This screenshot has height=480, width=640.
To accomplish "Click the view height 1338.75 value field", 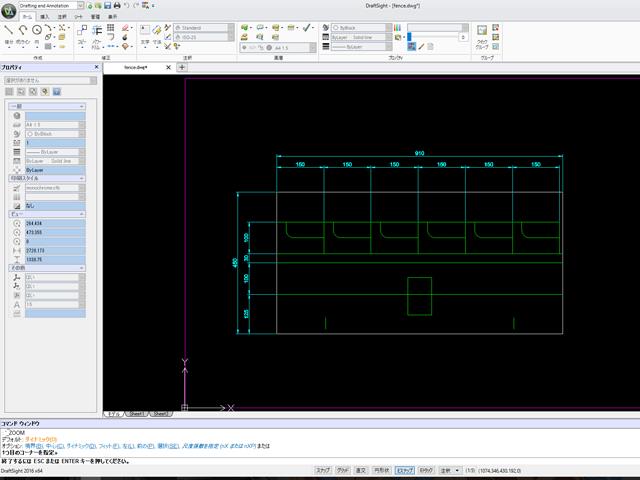I will (55, 260).
